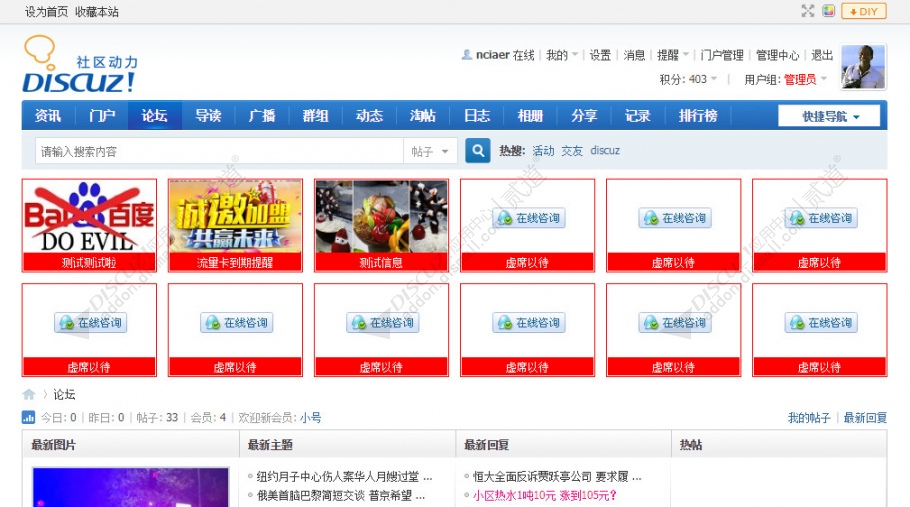The image size is (910, 507).
Task: Click hot search term discuz
Action: coord(605,151)
